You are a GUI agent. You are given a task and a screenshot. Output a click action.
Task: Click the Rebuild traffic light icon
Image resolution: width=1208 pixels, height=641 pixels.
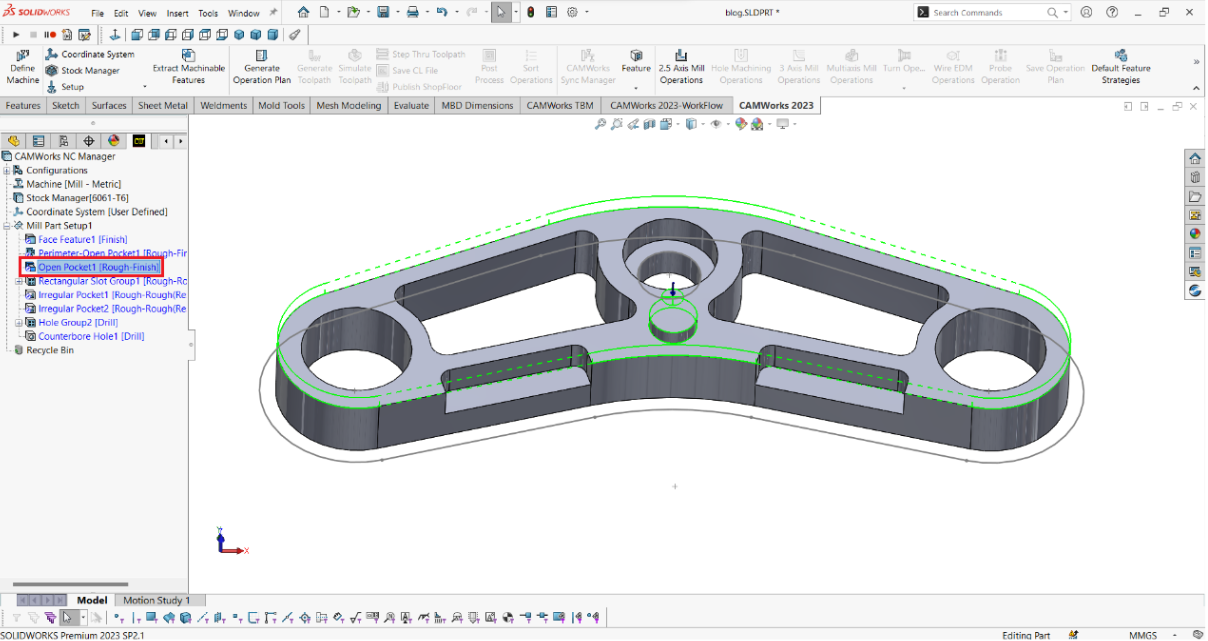pyautogui.click(x=530, y=13)
